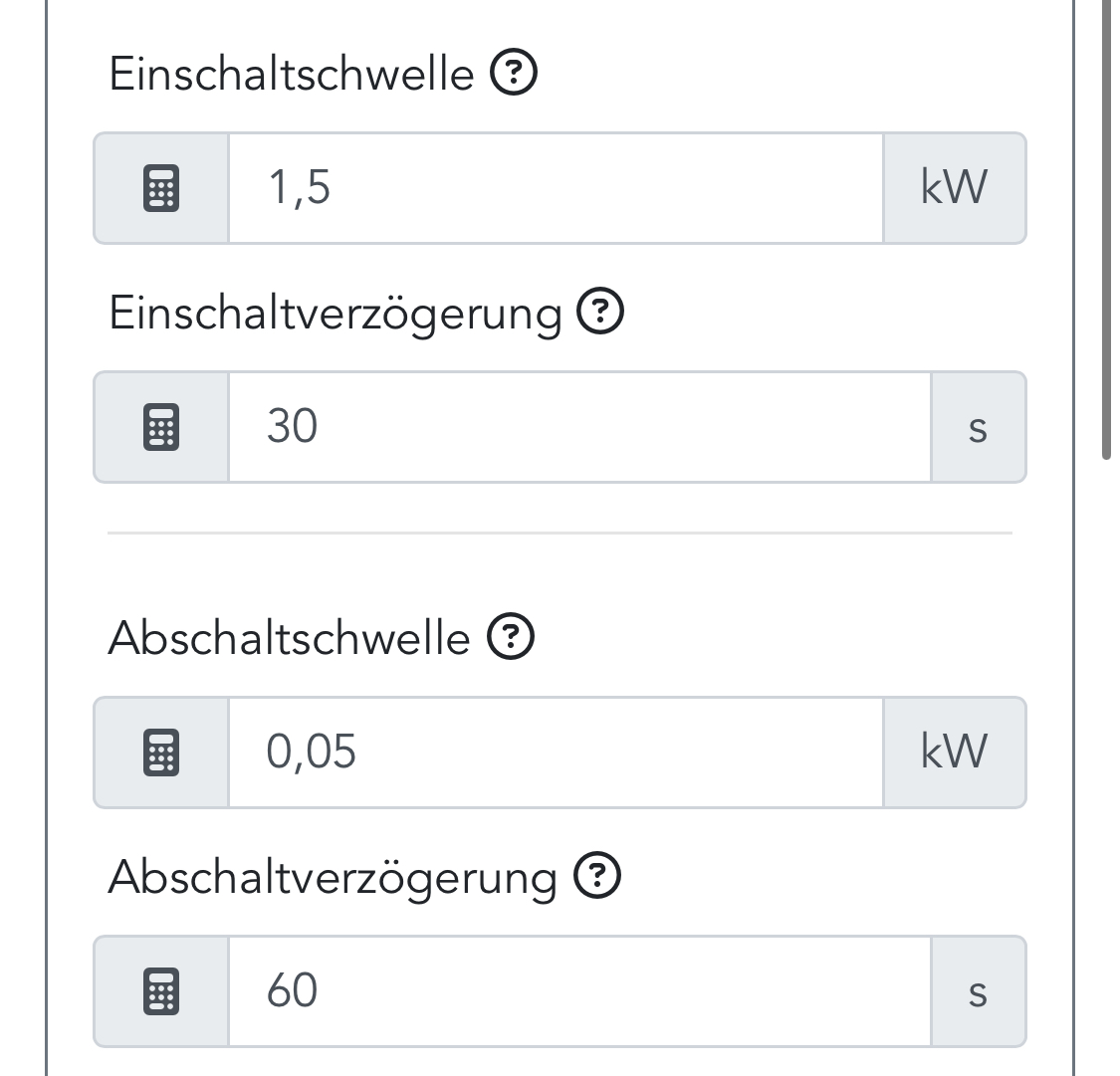Click the Abschaltschwelle label text

(x=289, y=638)
